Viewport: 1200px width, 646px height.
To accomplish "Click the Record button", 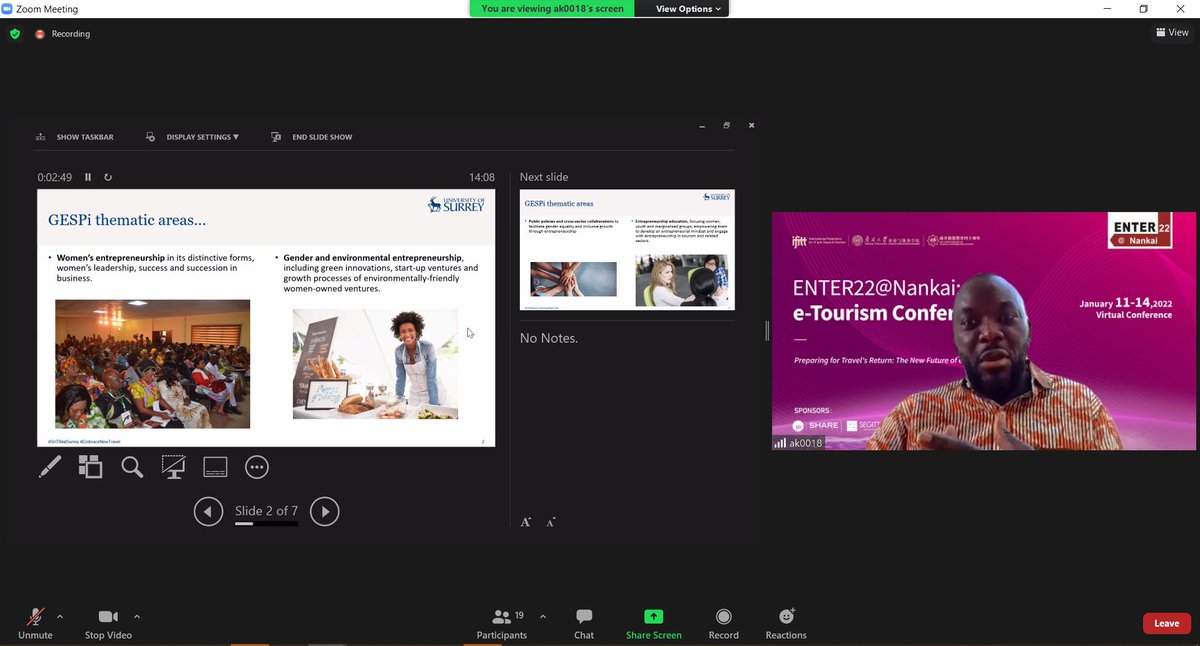I will click(724, 624).
